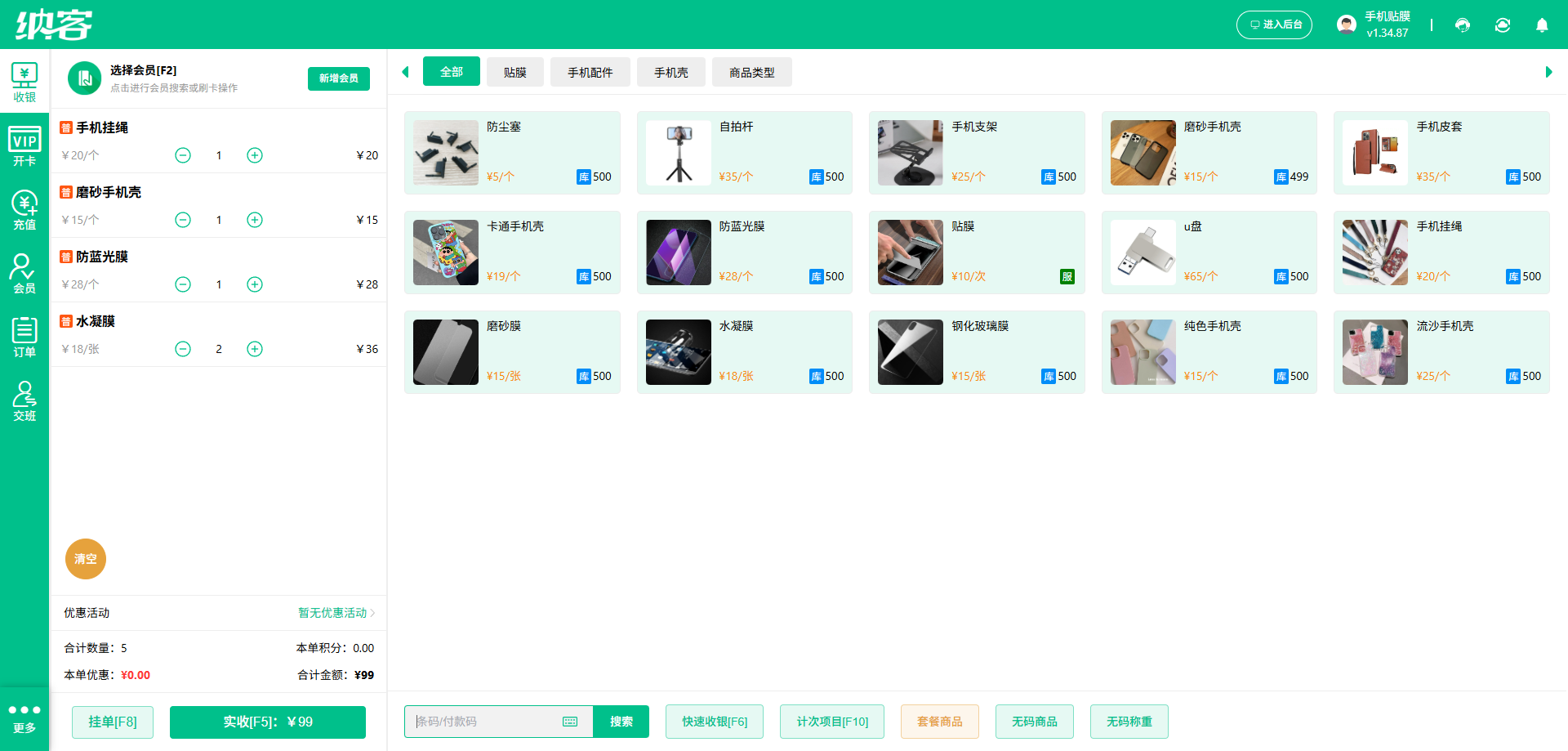Decrease quantity of 水凝膜 in cart
Screen dimensions: 1568x751
[x=183, y=349]
